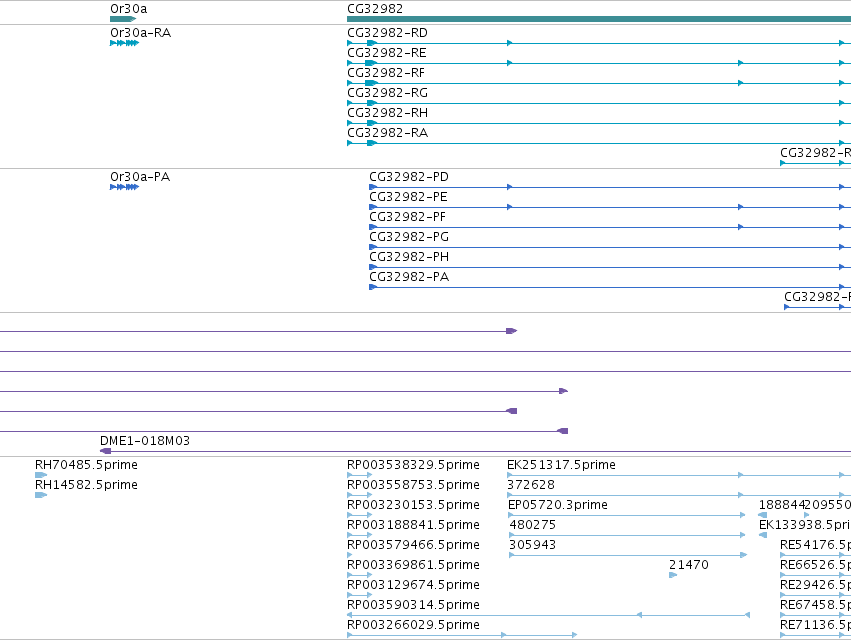Click the 372628 feature label

(x=531, y=485)
